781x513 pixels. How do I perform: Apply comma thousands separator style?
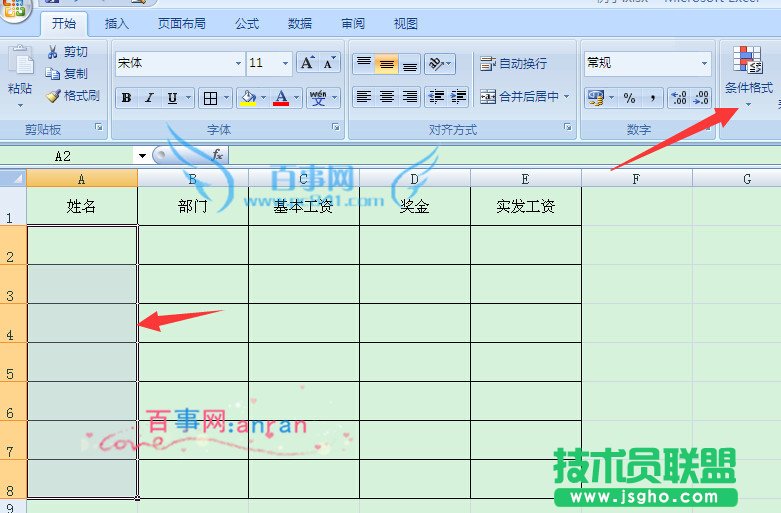652,98
